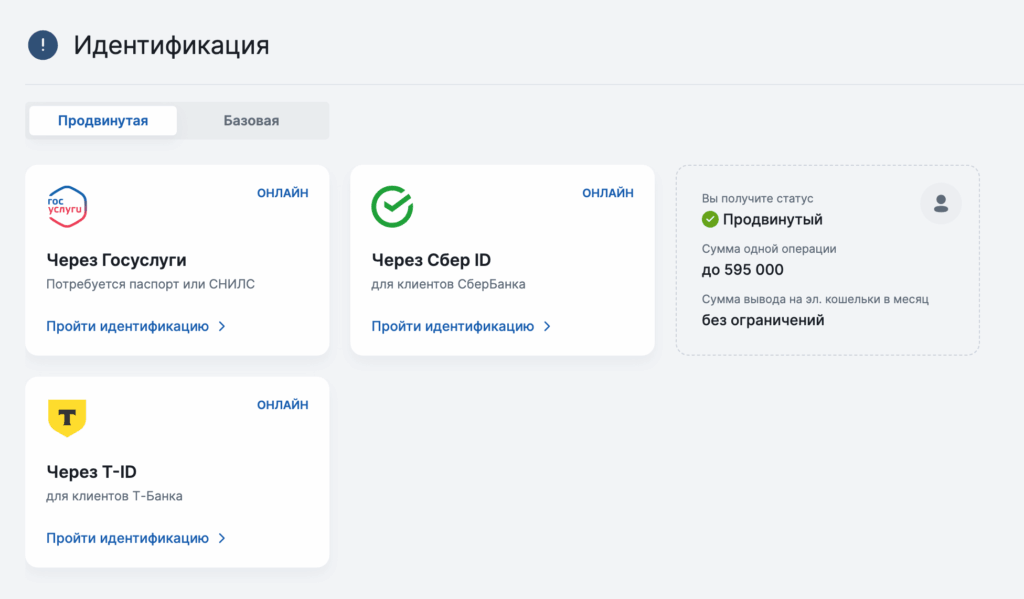
Task: Open Пройти идентификацию link for Сбер ID
Action: 461,326
